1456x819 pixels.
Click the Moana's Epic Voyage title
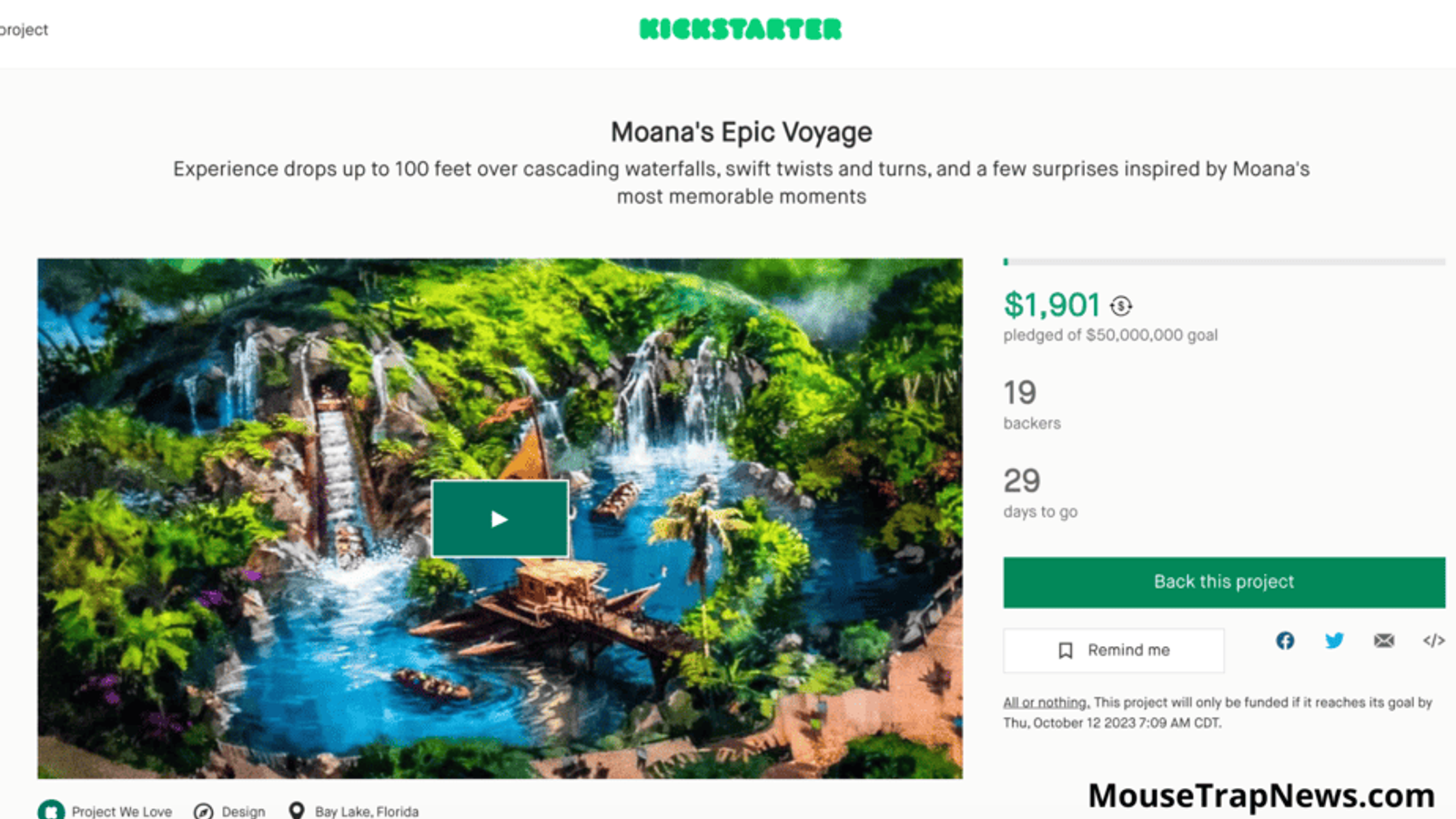pyautogui.click(x=741, y=133)
